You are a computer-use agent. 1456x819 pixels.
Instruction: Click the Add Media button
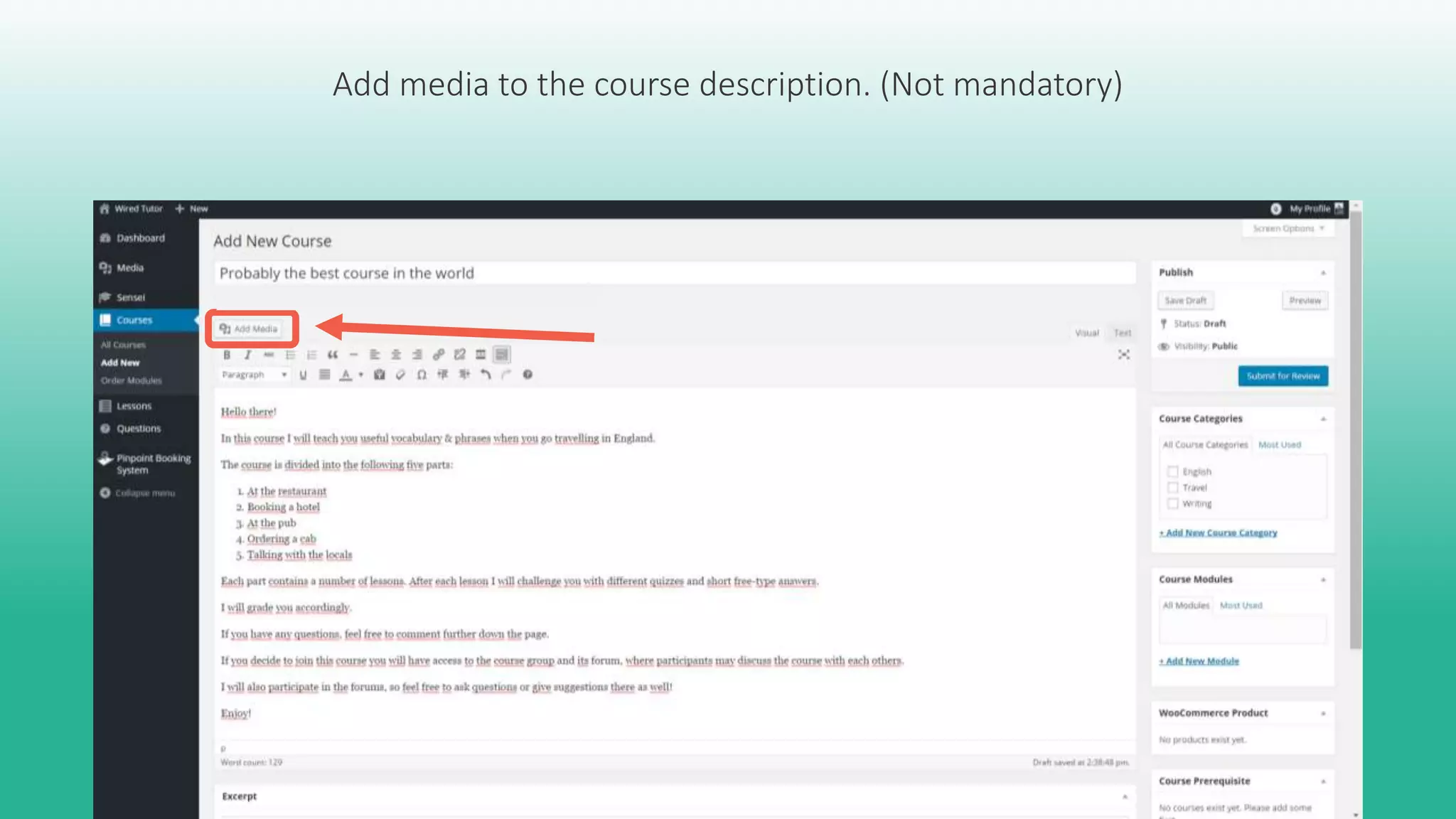point(249,328)
